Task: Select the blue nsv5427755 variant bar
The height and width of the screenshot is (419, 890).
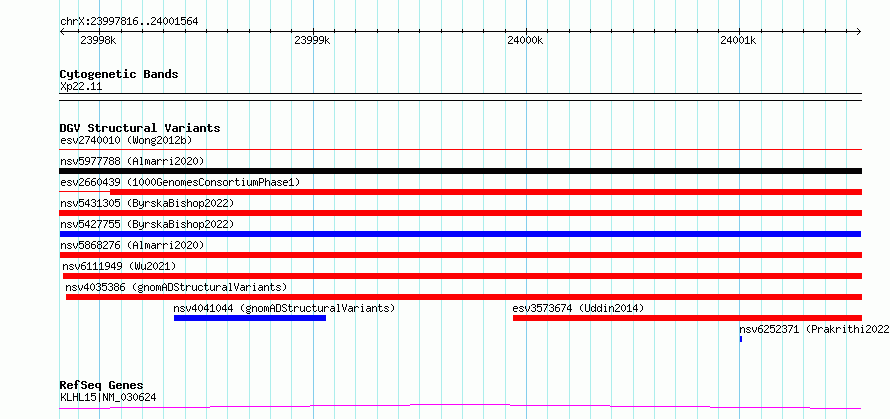Action: click(x=460, y=234)
